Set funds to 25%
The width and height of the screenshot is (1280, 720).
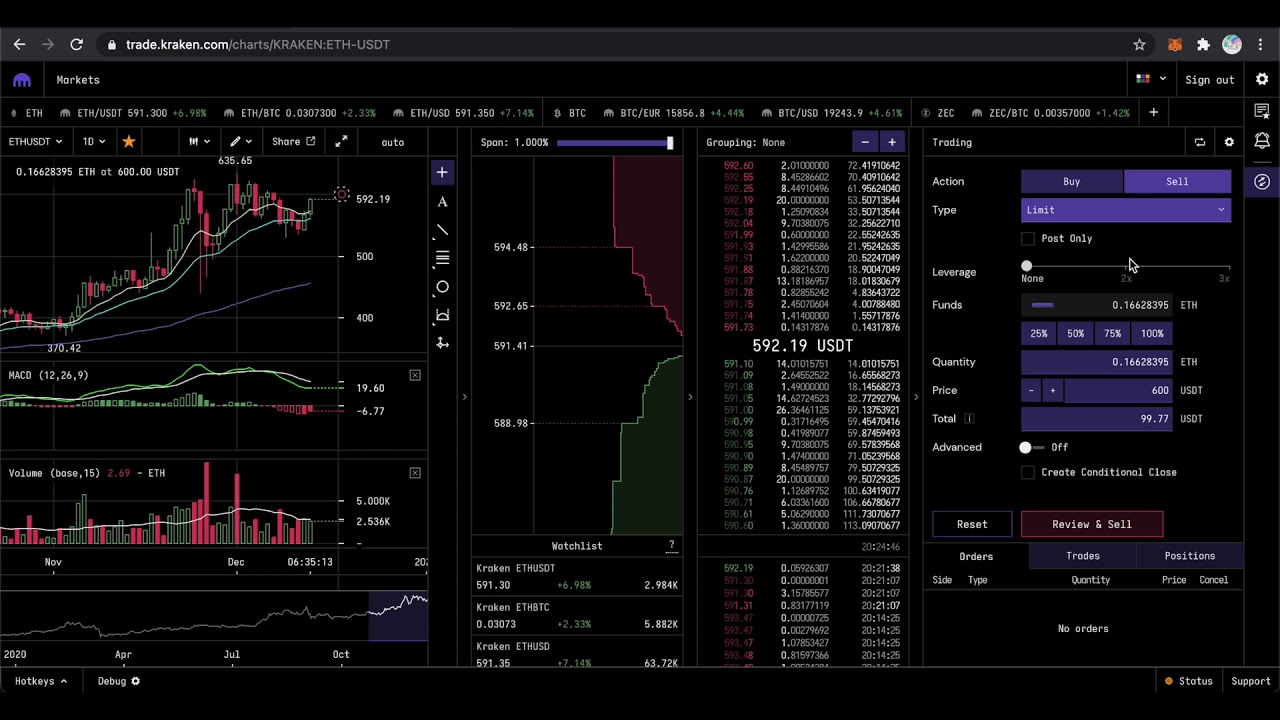(x=1039, y=334)
